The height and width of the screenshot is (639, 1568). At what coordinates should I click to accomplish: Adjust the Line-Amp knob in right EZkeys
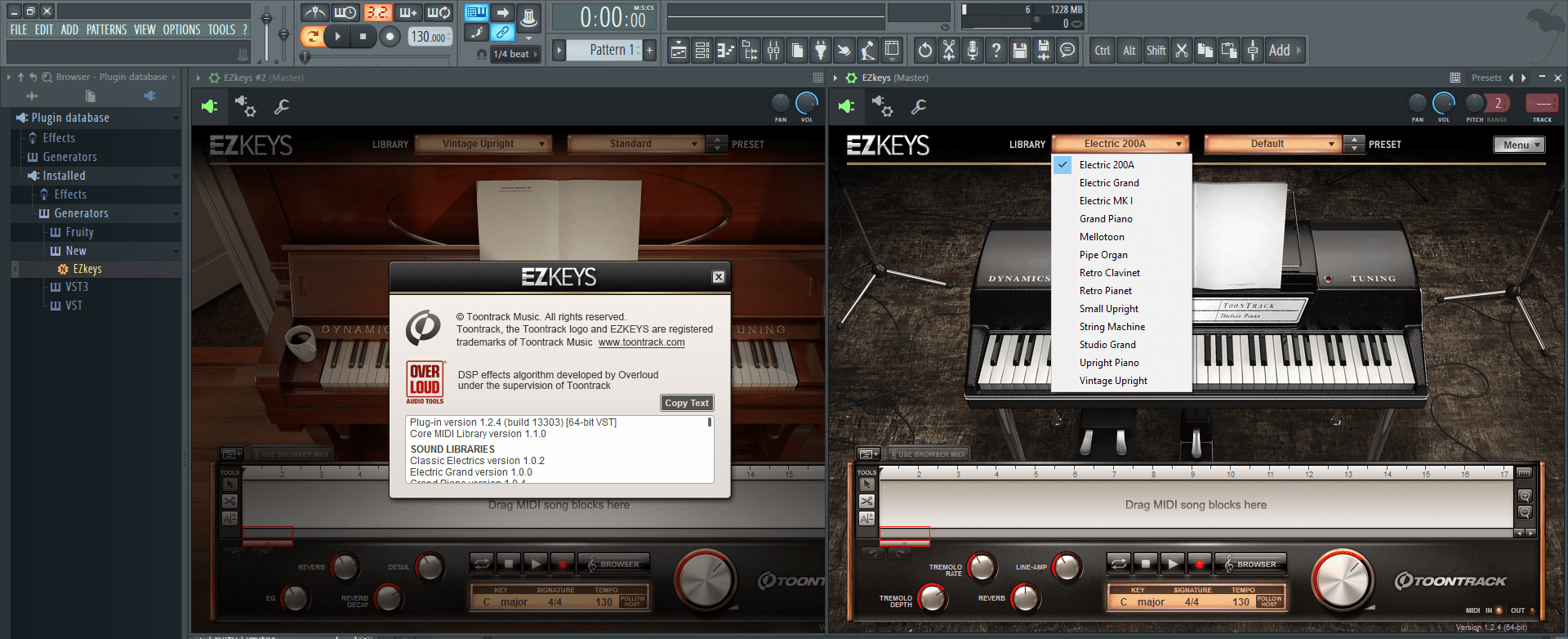1066,566
